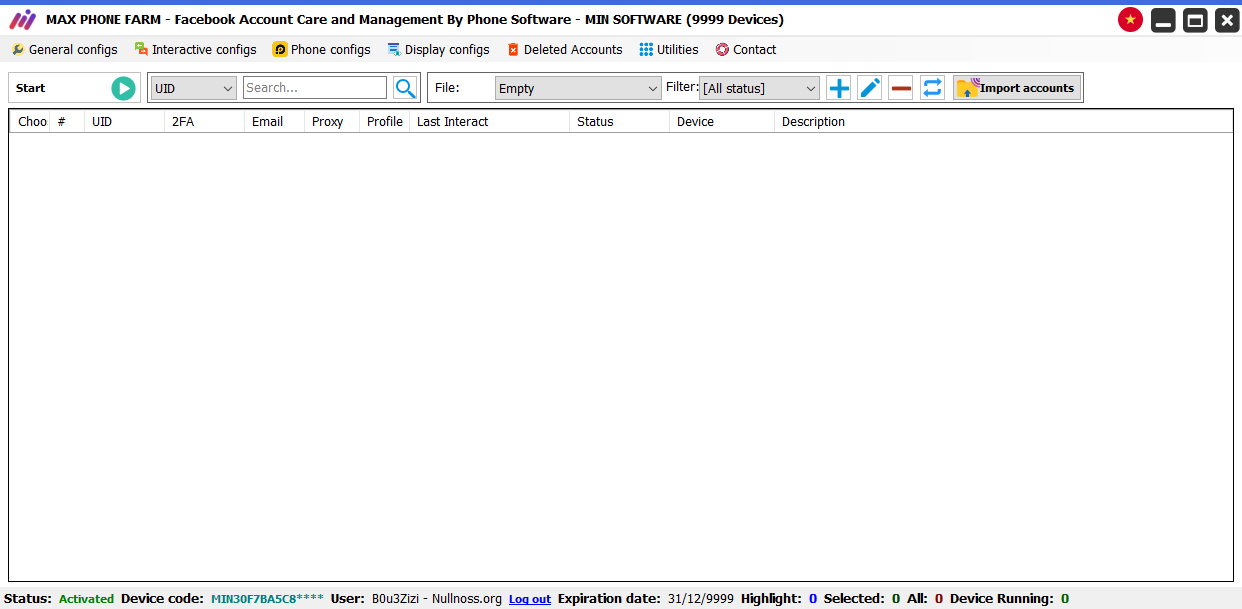Minimize the application window
1242x609 pixels.
(x=1163, y=20)
